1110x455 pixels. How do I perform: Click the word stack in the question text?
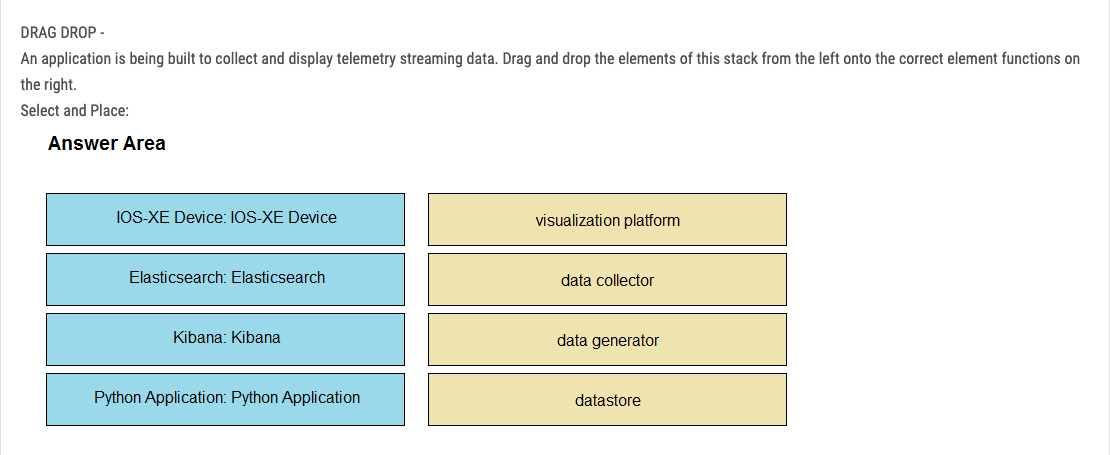738,59
